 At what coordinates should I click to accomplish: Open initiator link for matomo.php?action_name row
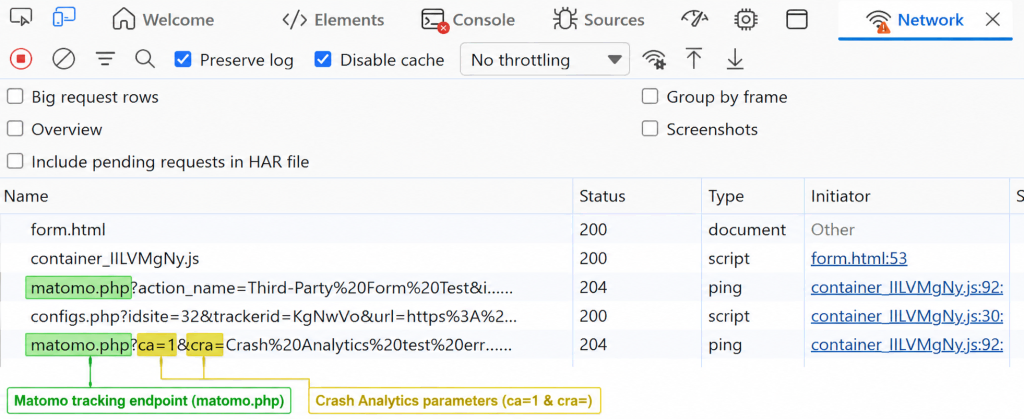(x=907, y=288)
